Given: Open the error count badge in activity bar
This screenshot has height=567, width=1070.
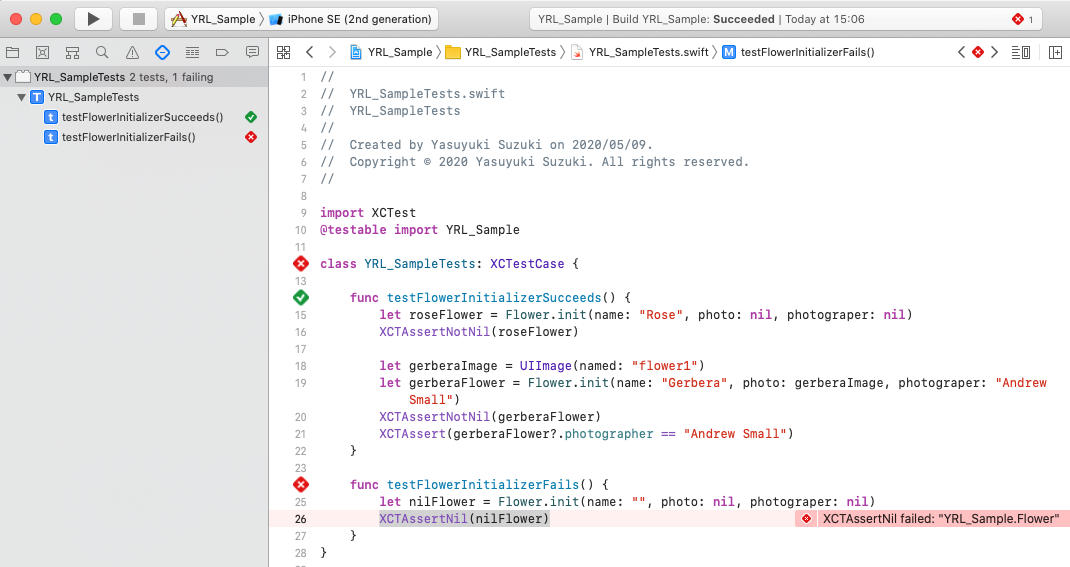Looking at the screenshot, I should pos(1022,19).
